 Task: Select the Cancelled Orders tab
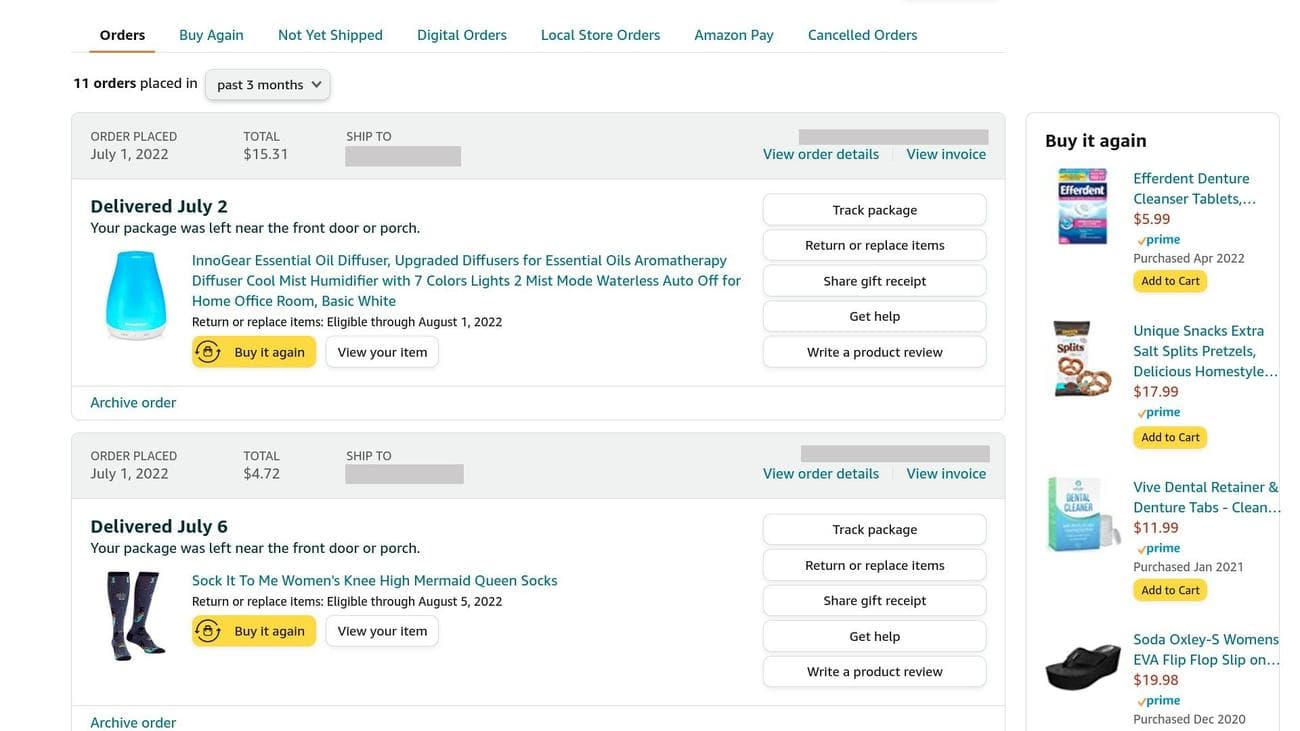(x=862, y=35)
